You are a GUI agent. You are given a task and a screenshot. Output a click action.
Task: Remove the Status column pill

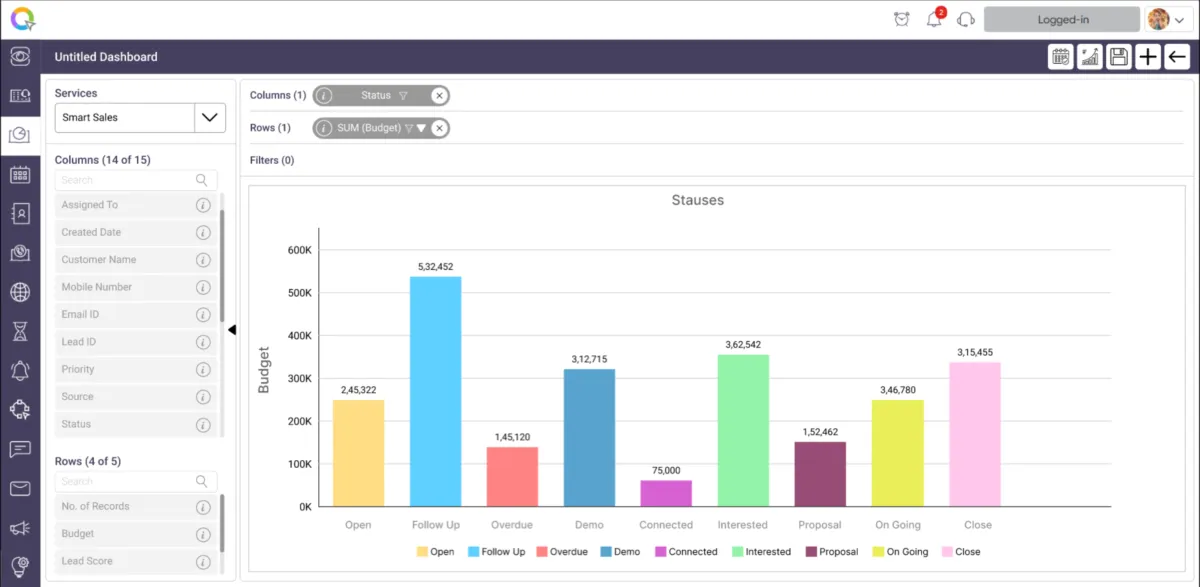(x=438, y=96)
